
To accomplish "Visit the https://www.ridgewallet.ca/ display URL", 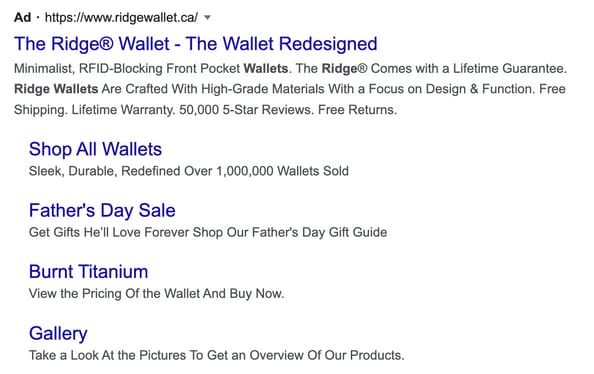I will click(x=121, y=17).
